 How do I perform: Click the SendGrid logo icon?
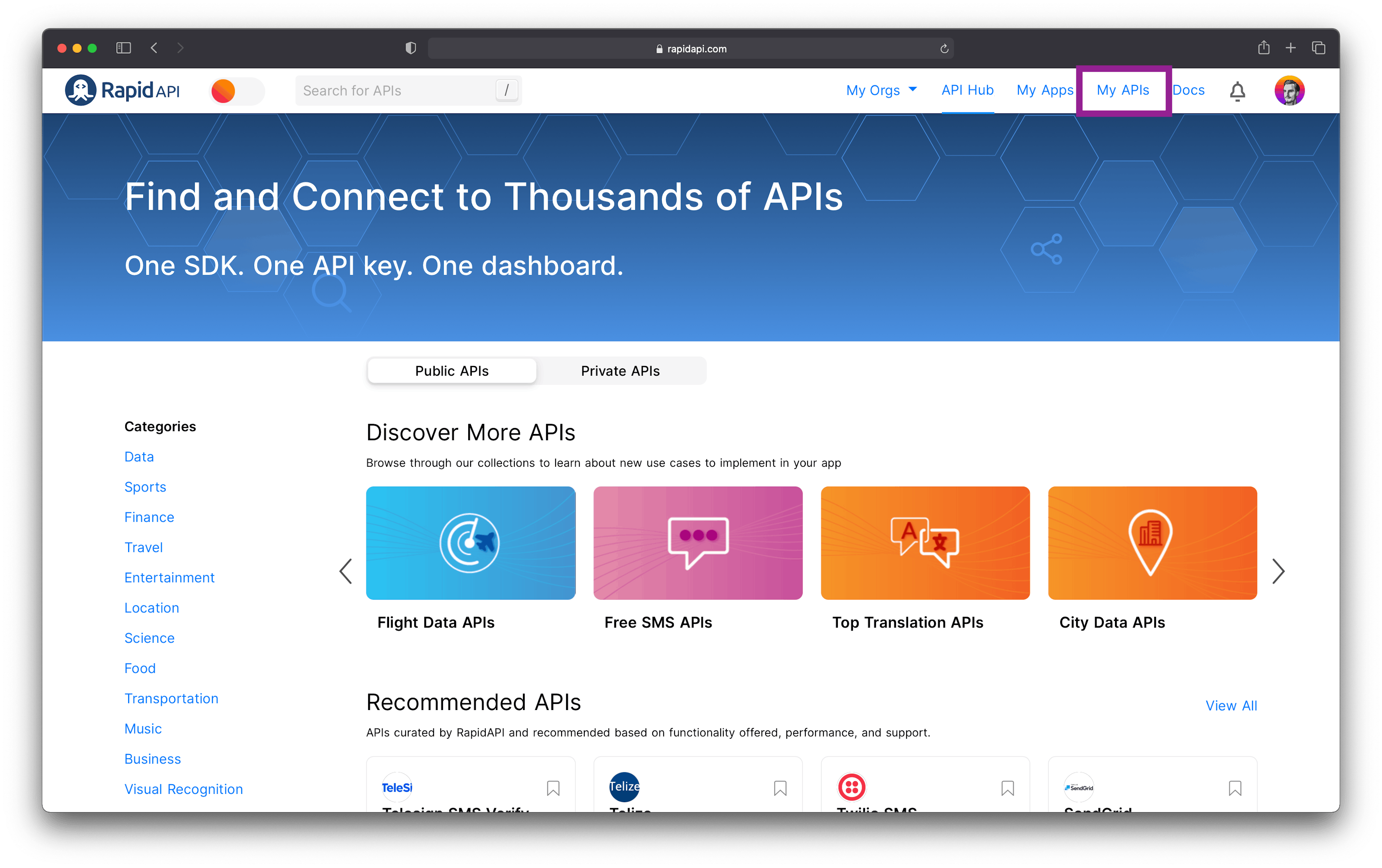click(1079, 787)
